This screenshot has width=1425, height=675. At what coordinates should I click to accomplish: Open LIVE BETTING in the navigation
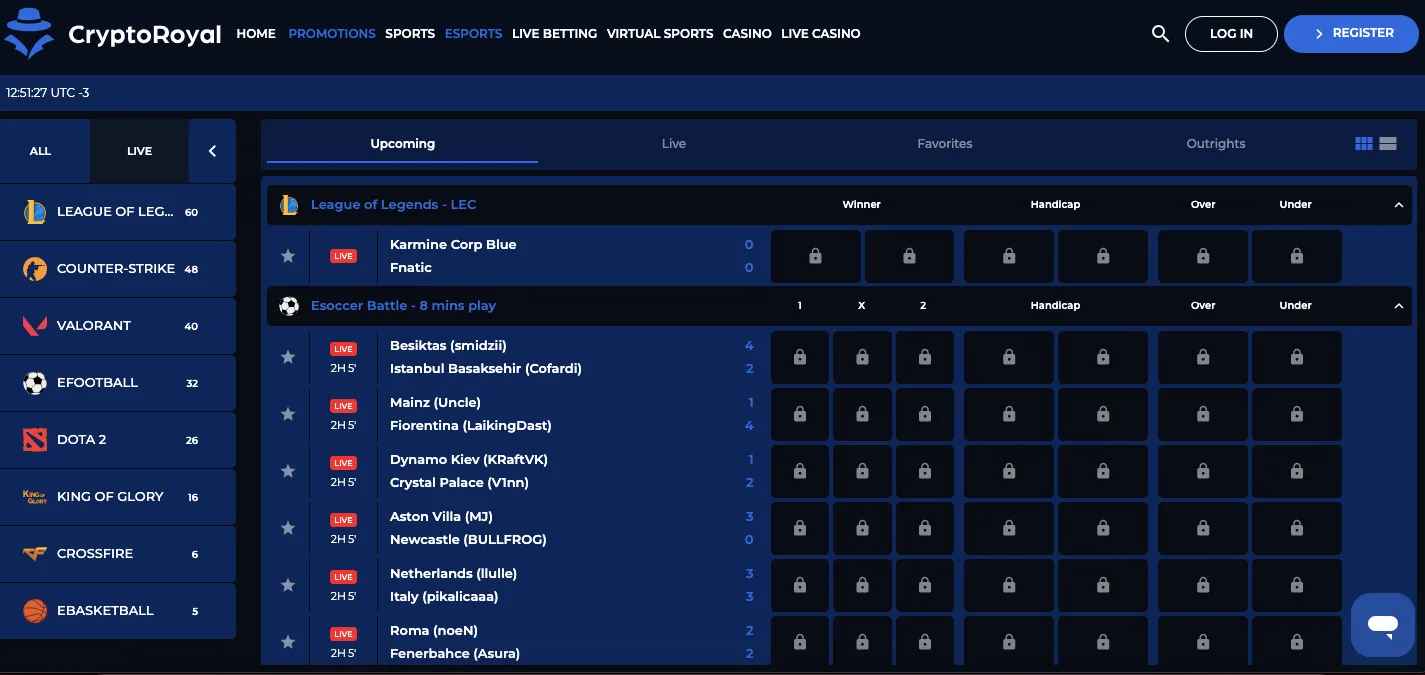[x=554, y=34]
